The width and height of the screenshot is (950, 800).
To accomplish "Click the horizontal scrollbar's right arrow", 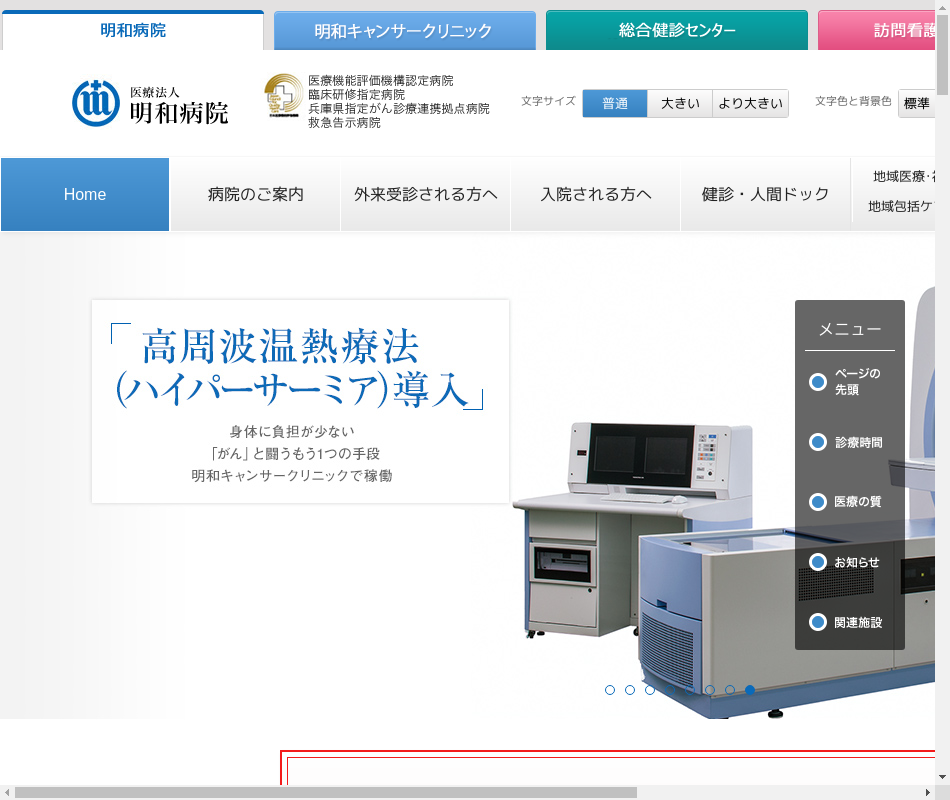I will coord(928,793).
